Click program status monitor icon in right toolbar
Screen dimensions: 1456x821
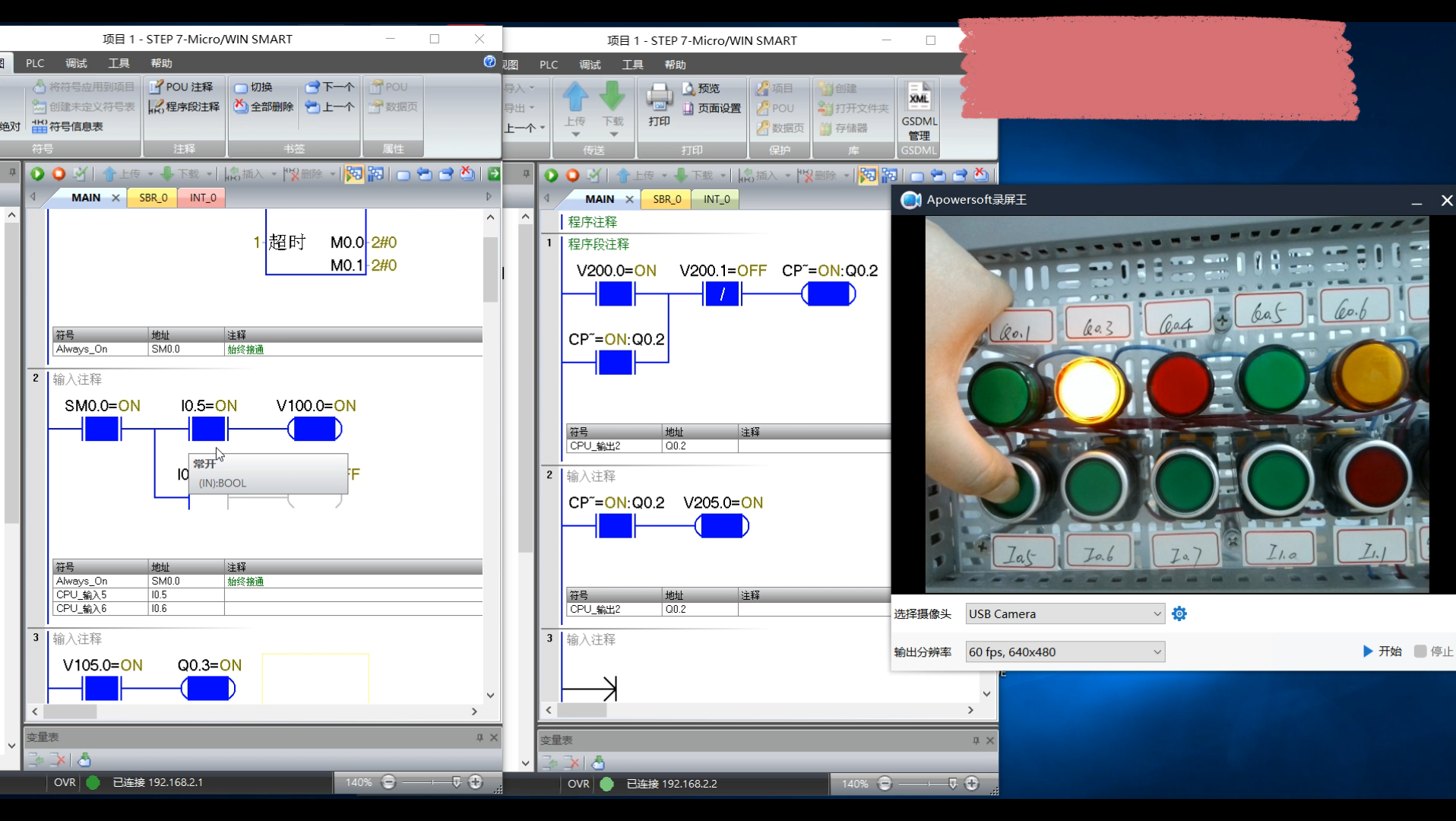[x=867, y=176]
